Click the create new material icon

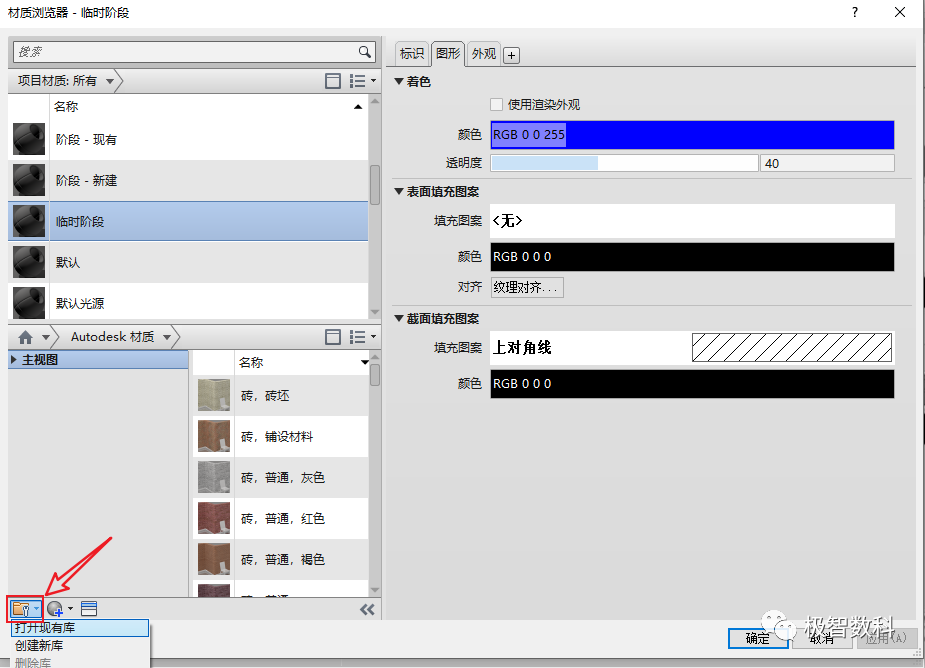[55, 608]
